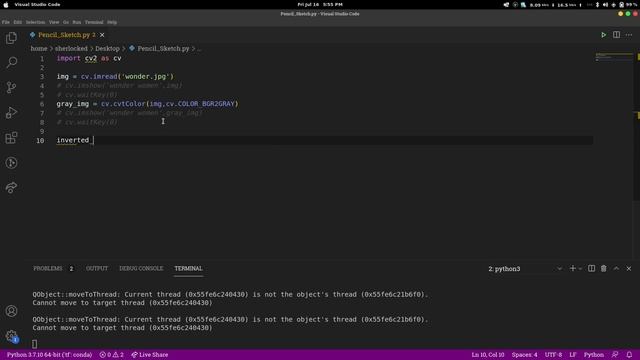The image size is (640, 360).
Task: Split the terminal panel
Action: 591,269
